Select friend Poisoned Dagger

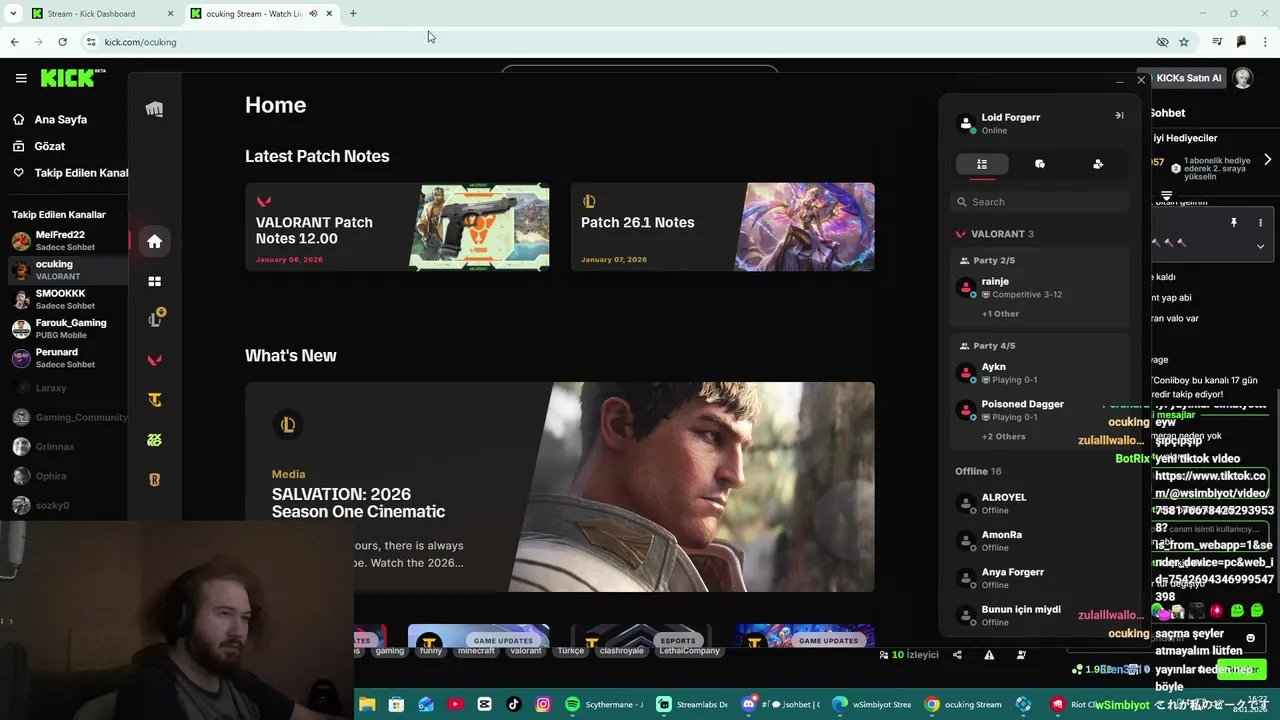point(1040,410)
